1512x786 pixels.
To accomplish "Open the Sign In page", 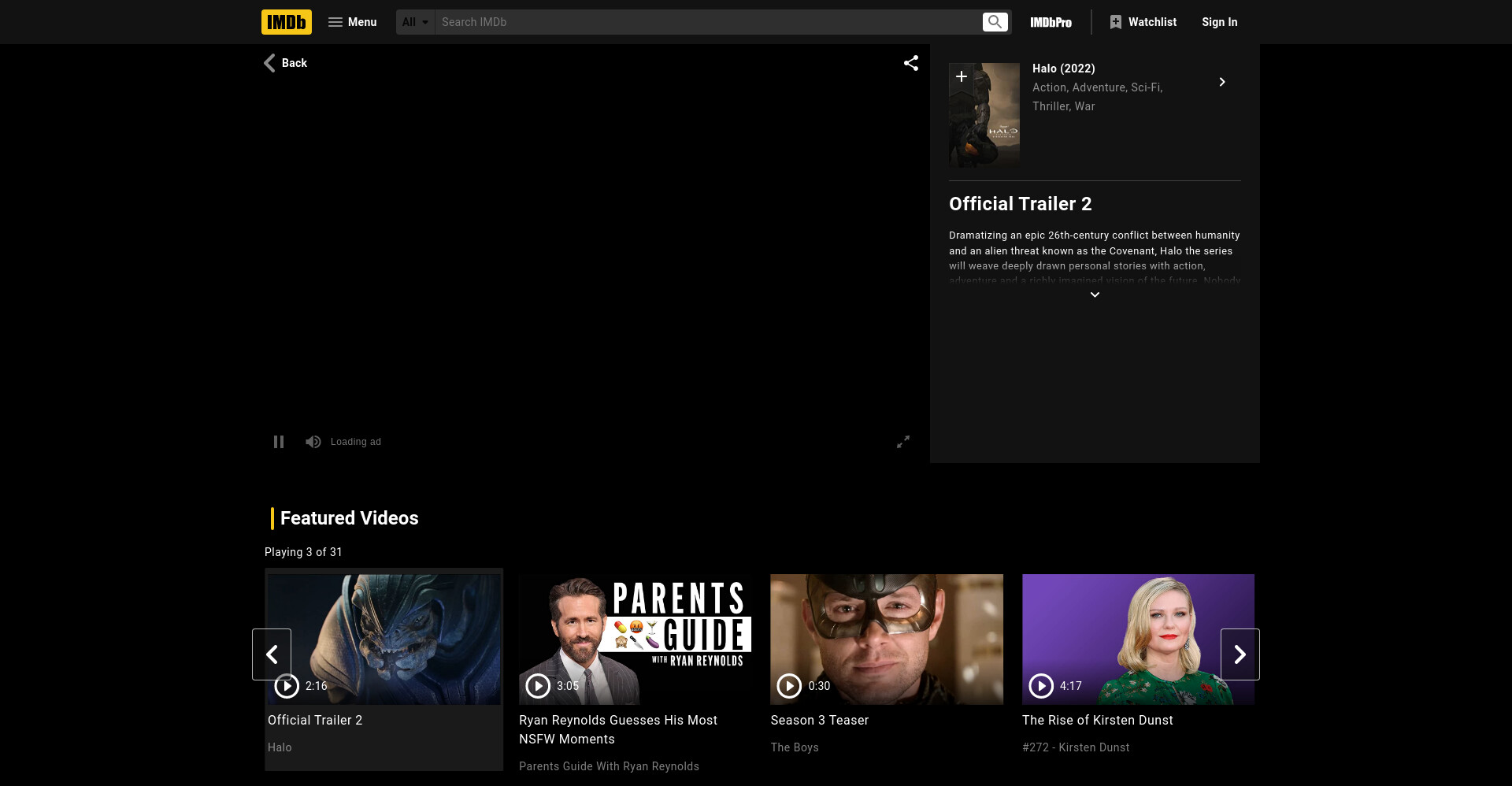I will point(1219,22).
